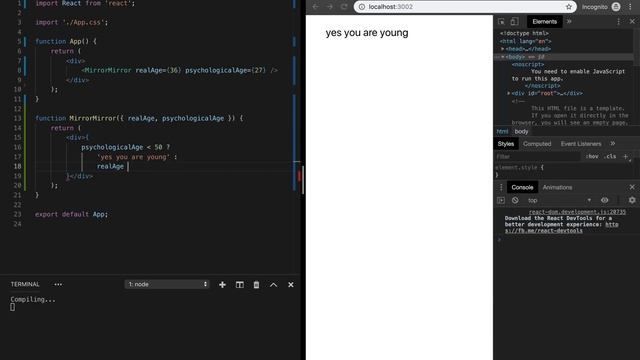
Task: Click the styles Filter field
Action: [x=538, y=157]
